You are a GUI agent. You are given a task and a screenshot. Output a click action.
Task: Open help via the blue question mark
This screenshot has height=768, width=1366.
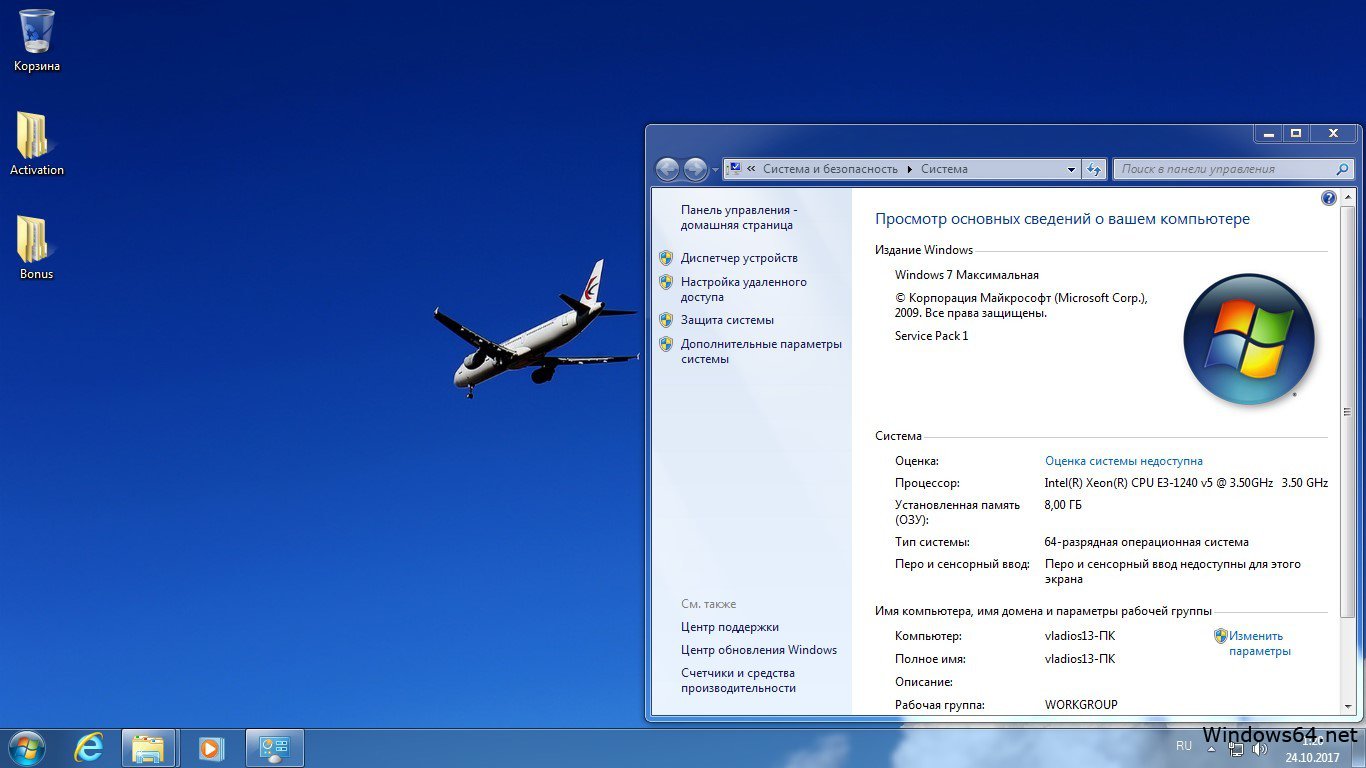pyautogui.click(x=1329, y=198)
